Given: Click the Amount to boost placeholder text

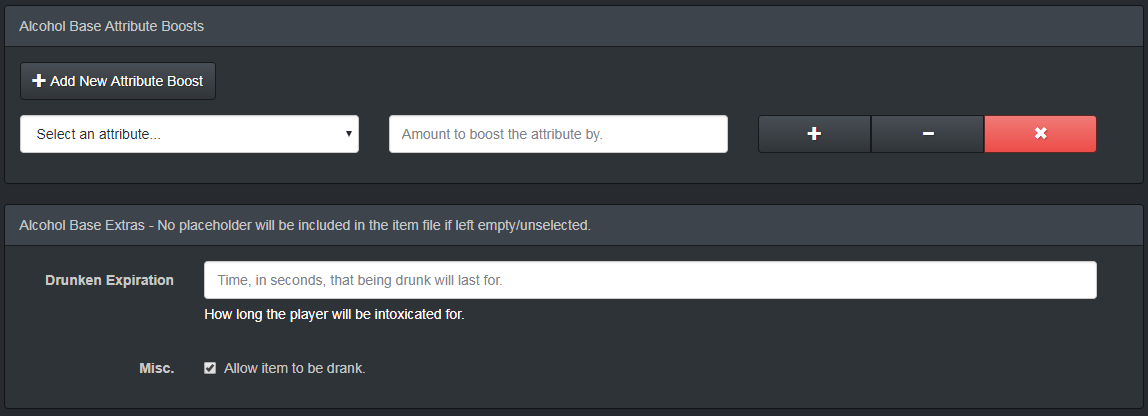Looking at the screenshot, I should coord(502,134).
